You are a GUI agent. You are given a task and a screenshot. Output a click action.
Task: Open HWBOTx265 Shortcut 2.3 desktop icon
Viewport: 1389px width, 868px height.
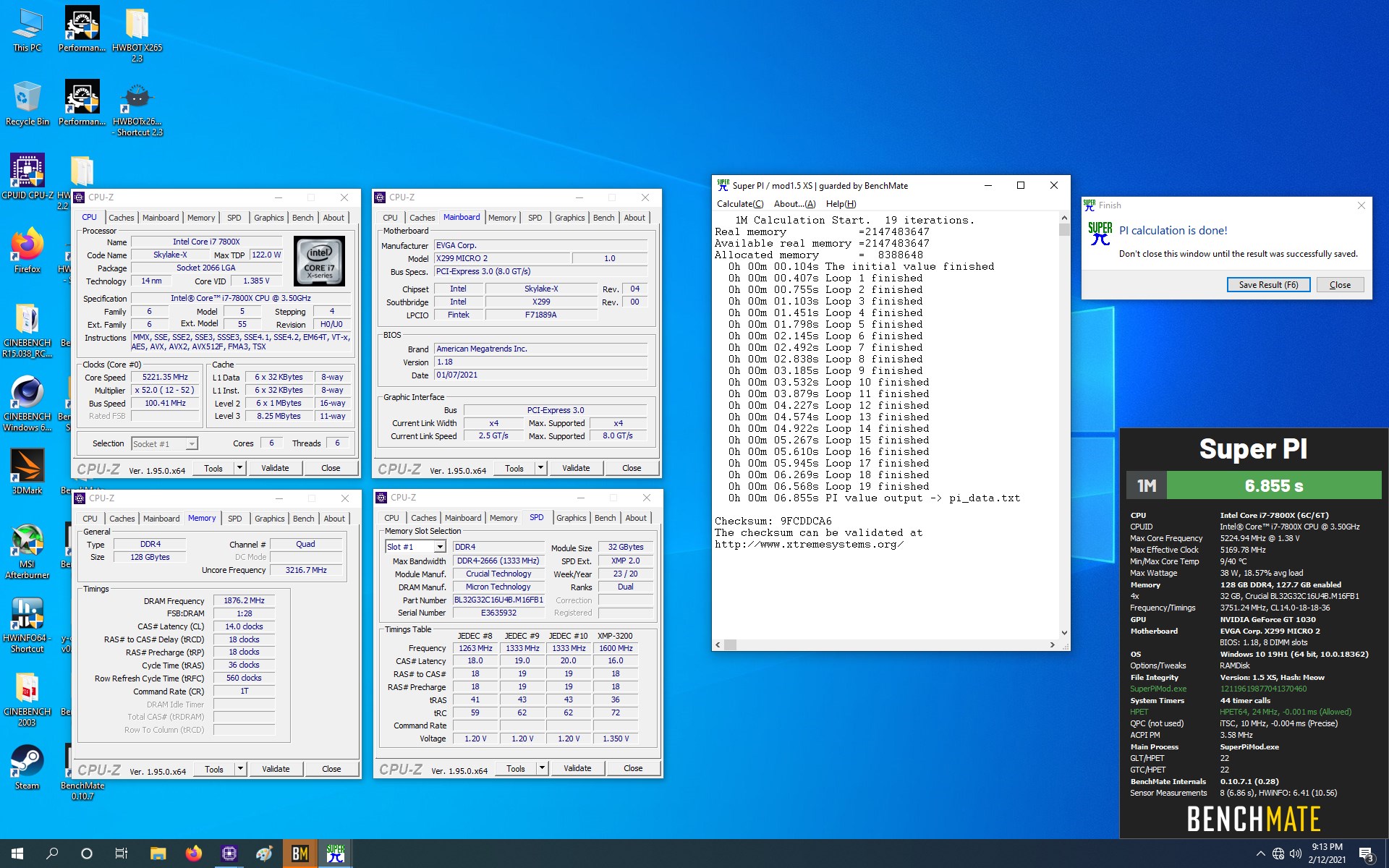pos(137,109)
